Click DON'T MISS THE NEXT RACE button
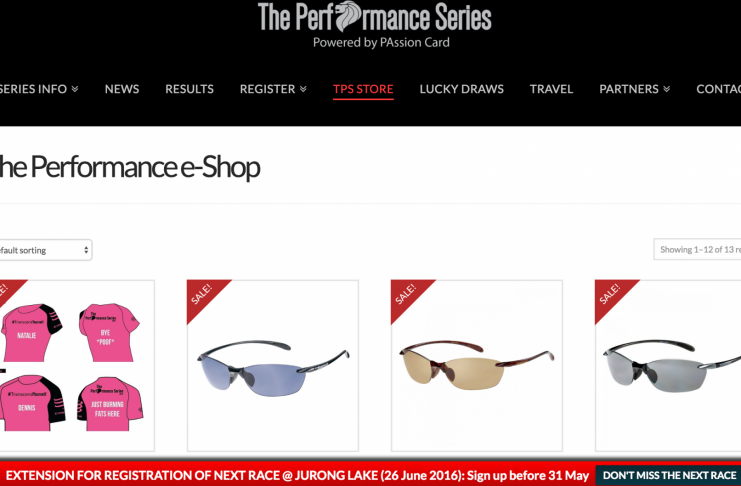Screen dimensions: 741x486 click(x=668, y=476)
